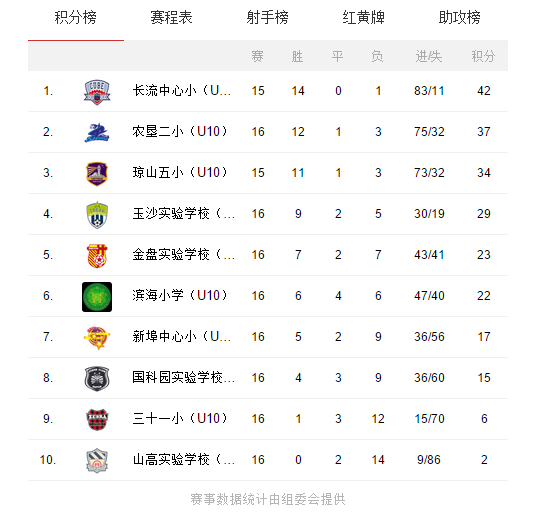Viewport: 541px width, 517px height.
Task: Click the 积分 column header
Action: tap(483, 56)
